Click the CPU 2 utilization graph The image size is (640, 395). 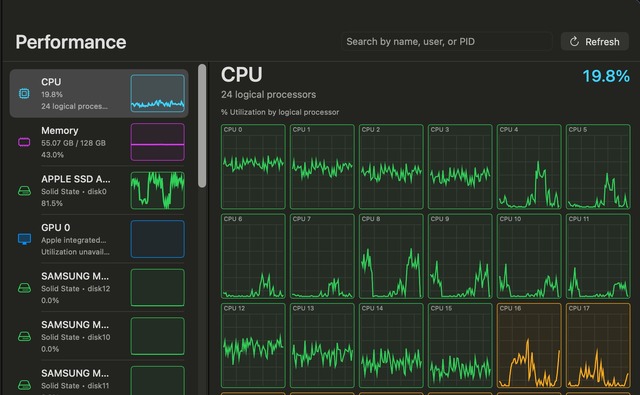pos(391,166)
